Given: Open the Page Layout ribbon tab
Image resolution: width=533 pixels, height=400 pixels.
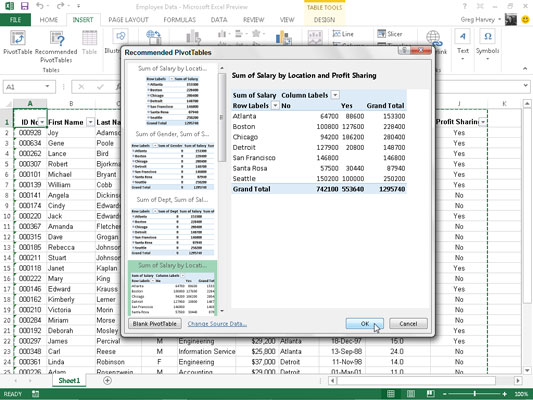Looking at the screenshot, I should pos(128,20).
